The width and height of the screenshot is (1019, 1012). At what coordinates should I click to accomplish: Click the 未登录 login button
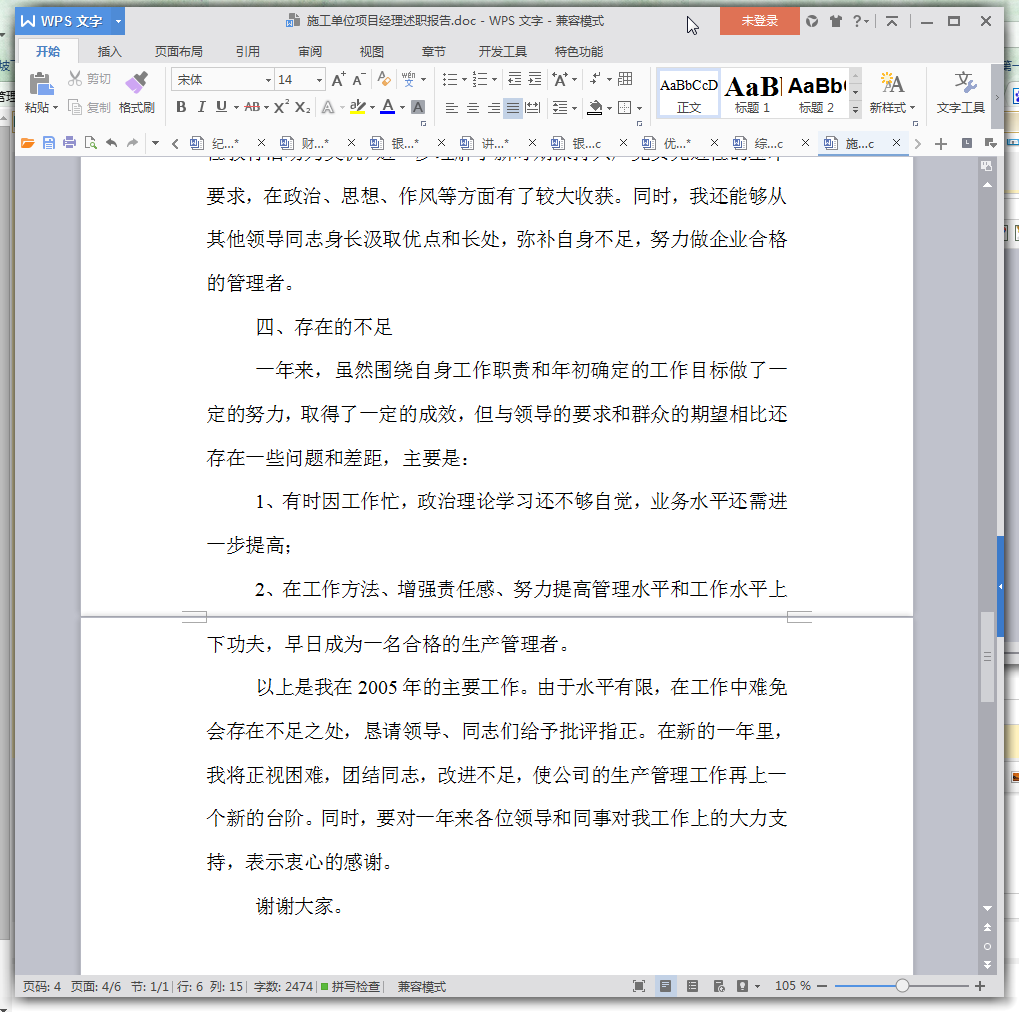coord(759,21)
